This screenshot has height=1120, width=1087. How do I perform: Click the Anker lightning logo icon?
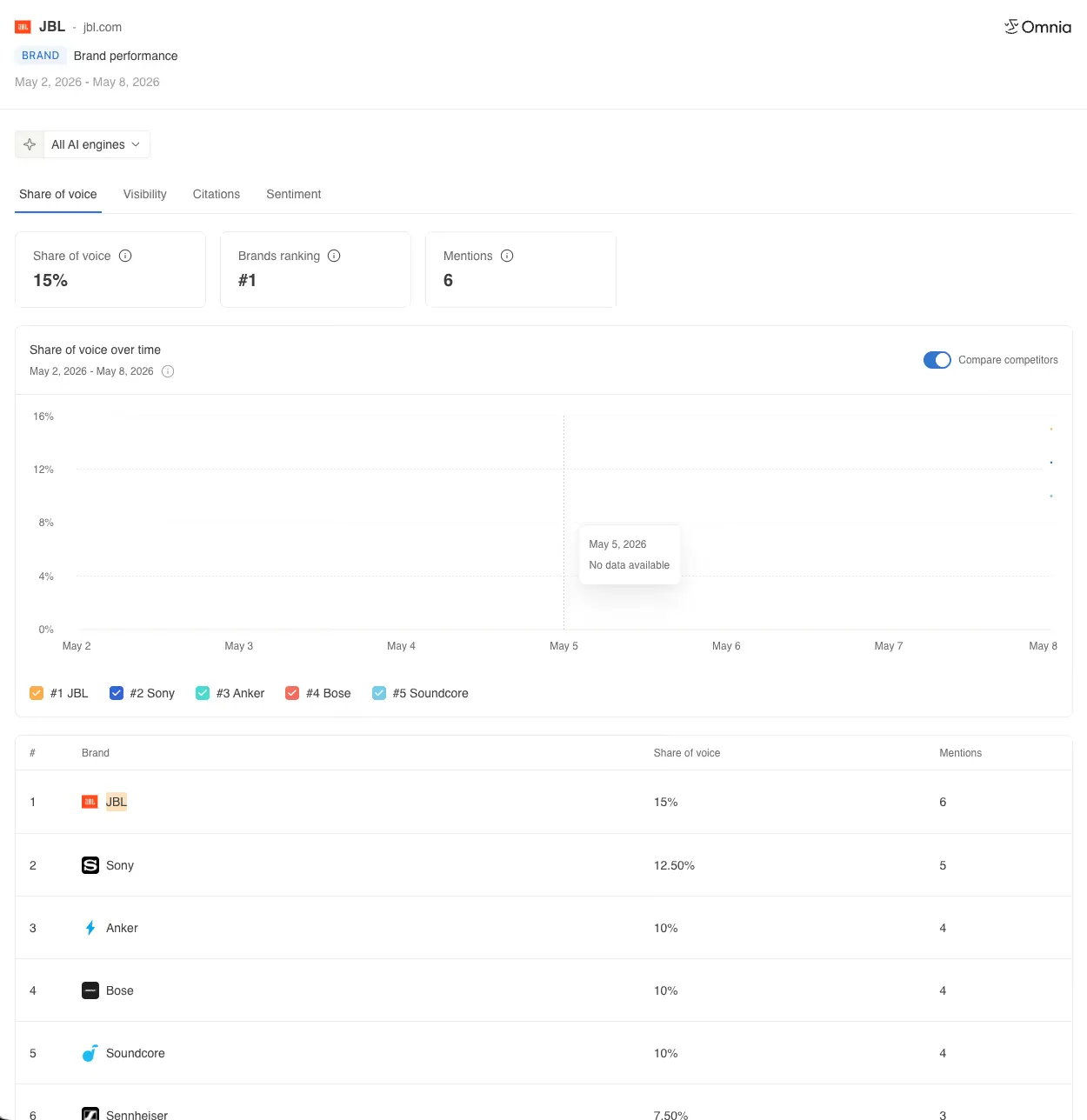tap(90, 928)
